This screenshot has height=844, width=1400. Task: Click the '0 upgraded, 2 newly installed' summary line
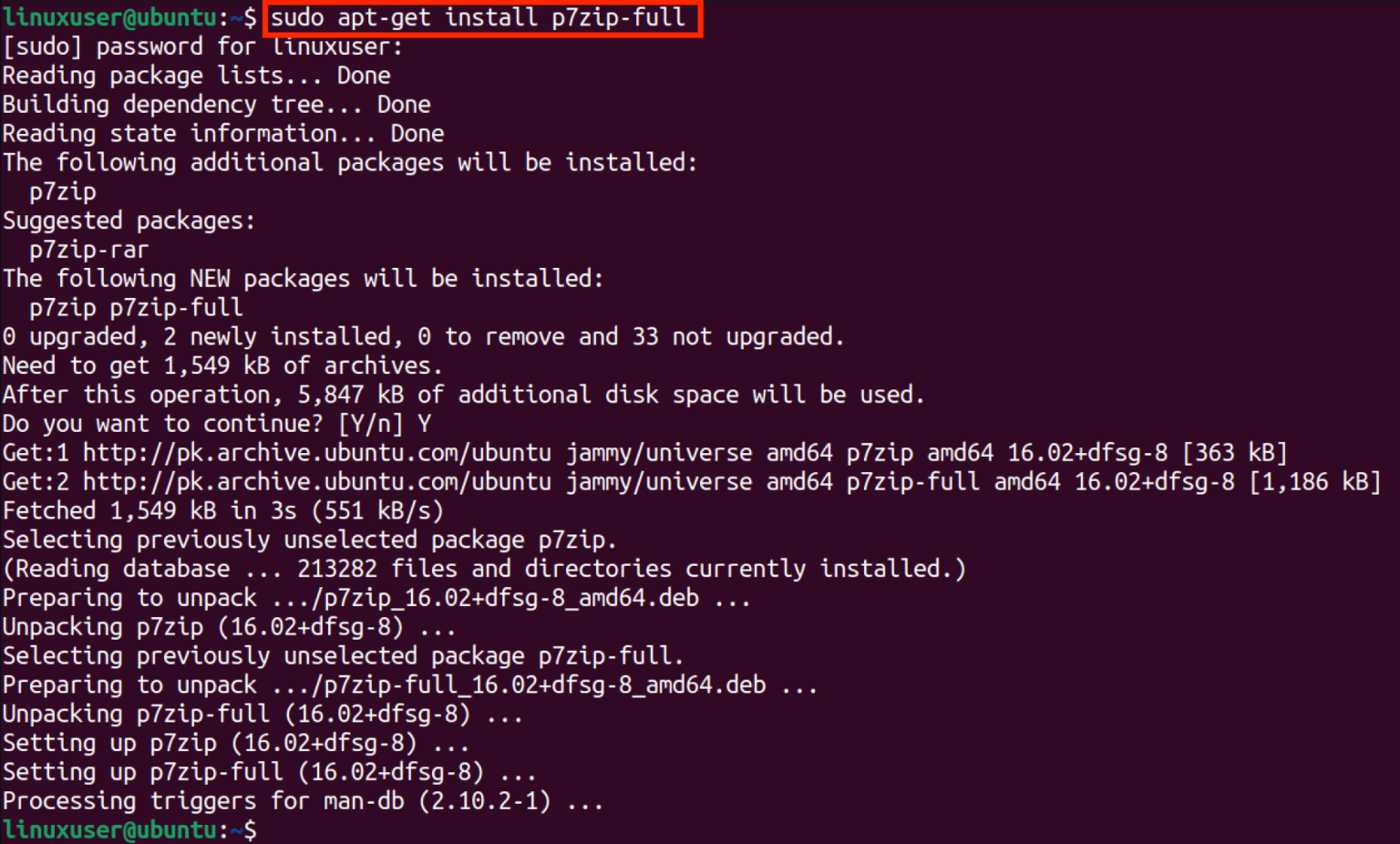coord(424,337)
